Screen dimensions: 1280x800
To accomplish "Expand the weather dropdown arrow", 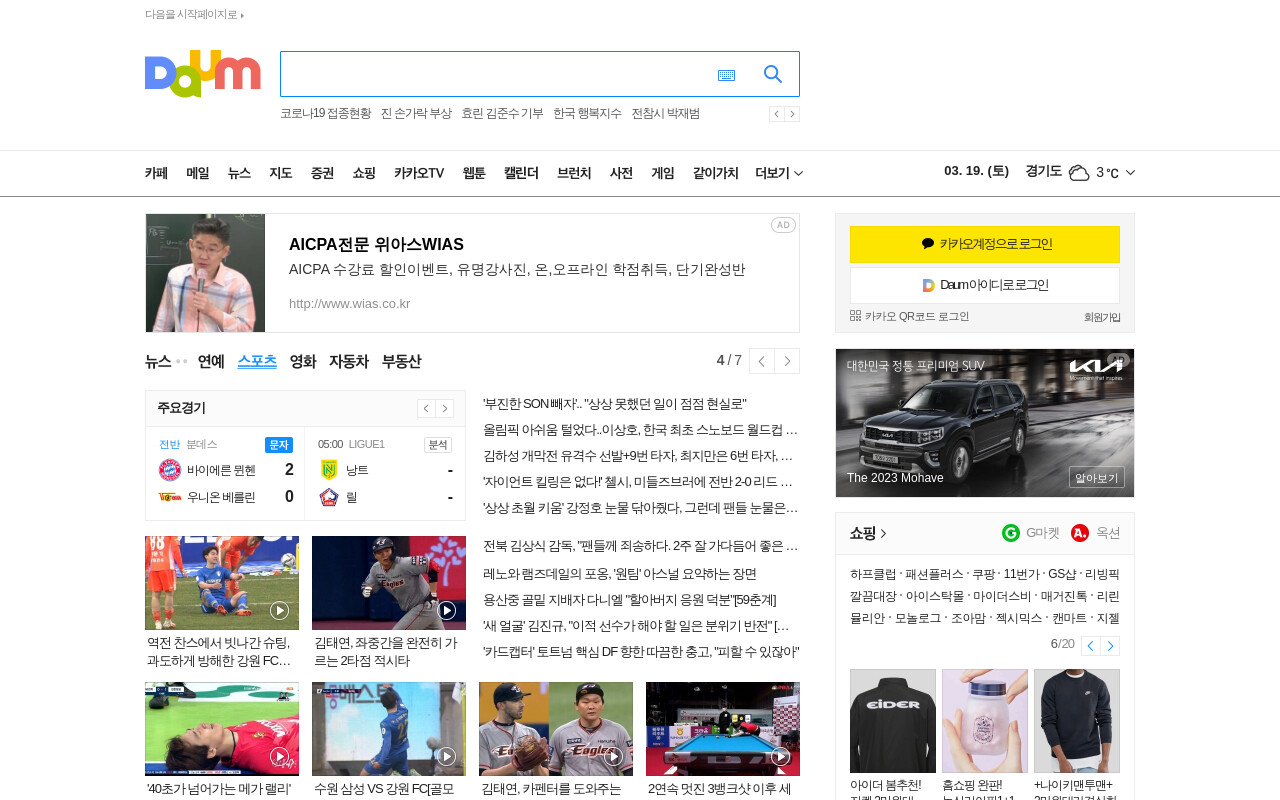I will pos(1130,173).
